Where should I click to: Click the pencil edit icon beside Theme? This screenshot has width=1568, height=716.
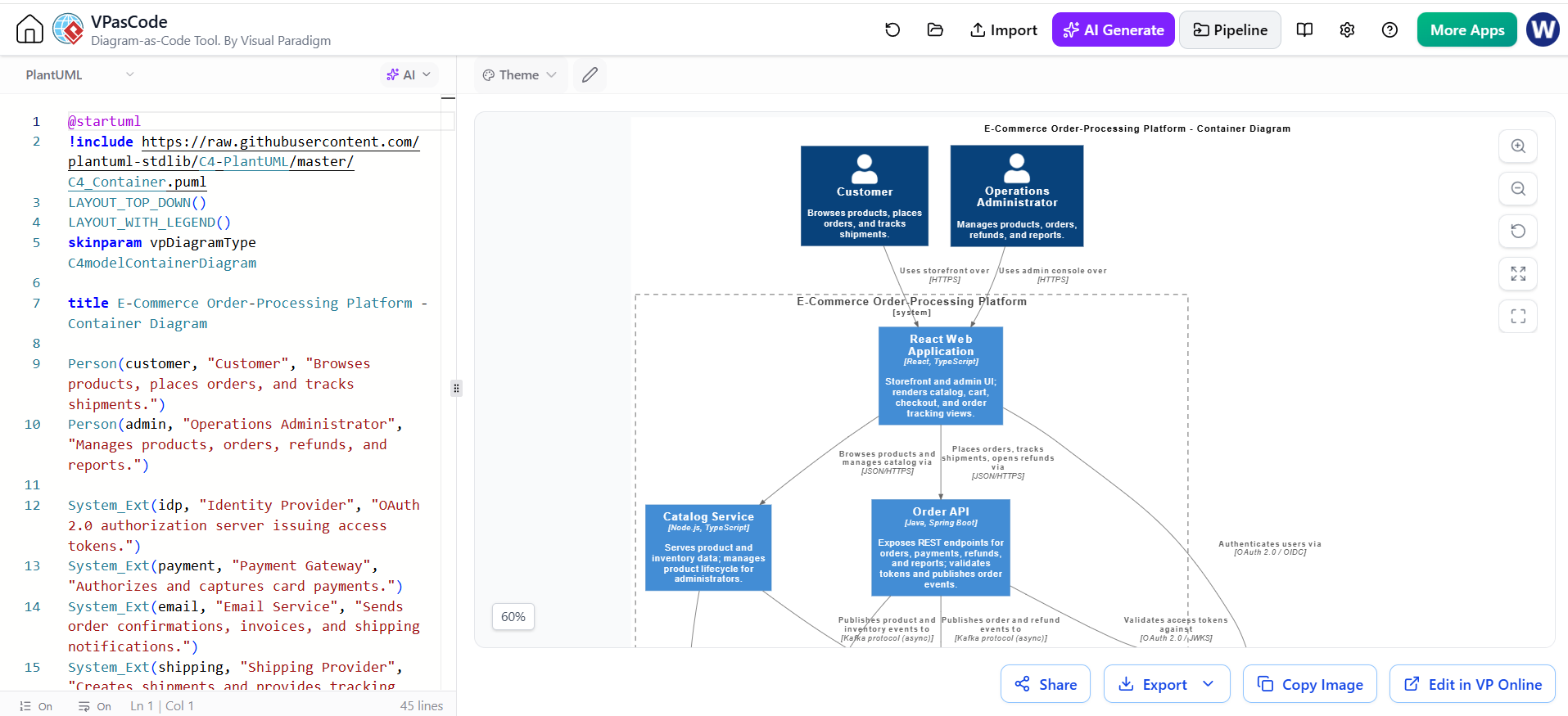590,75
